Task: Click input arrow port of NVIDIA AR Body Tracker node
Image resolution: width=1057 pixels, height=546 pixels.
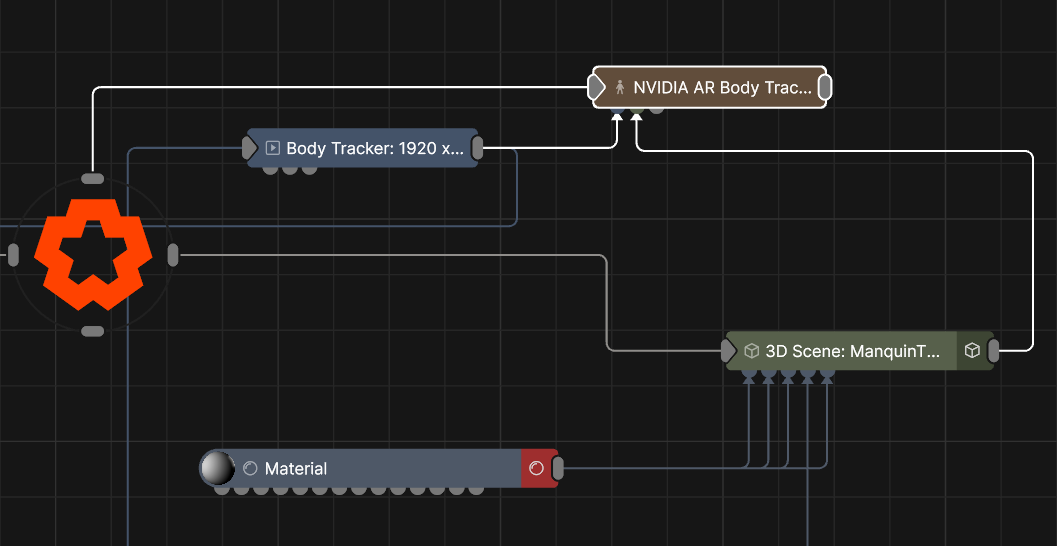Action: click(597, 88)
